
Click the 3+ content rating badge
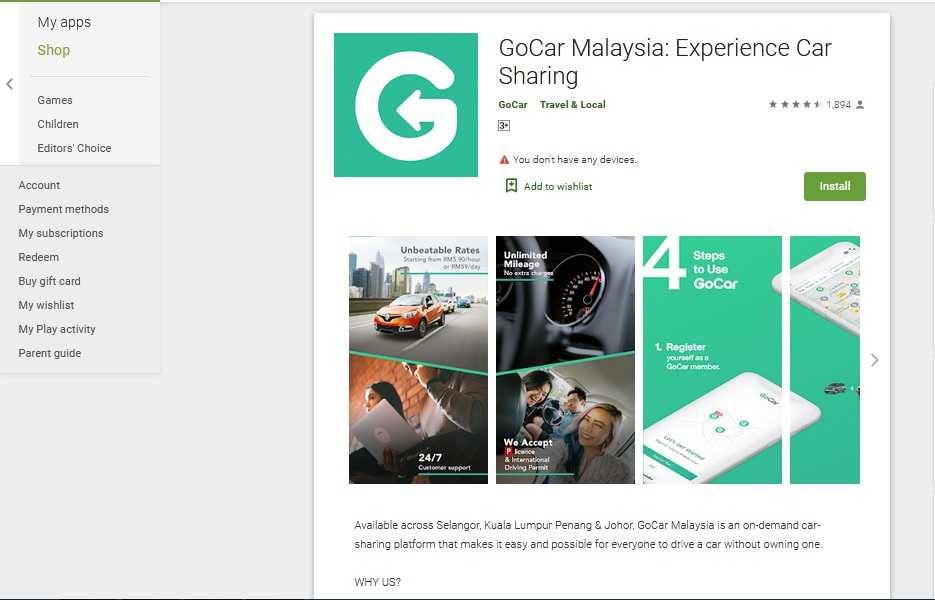(x=504, y=125)
